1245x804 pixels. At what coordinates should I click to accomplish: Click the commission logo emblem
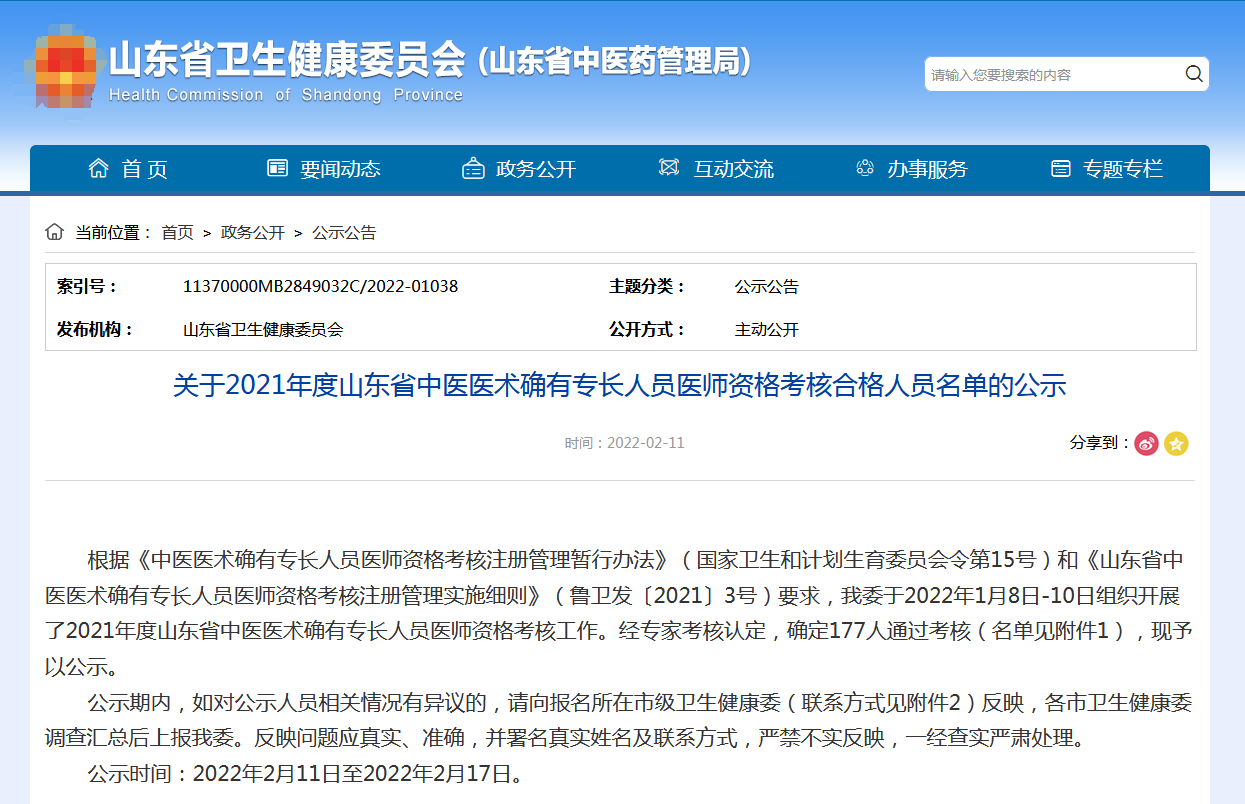point(65,68)
